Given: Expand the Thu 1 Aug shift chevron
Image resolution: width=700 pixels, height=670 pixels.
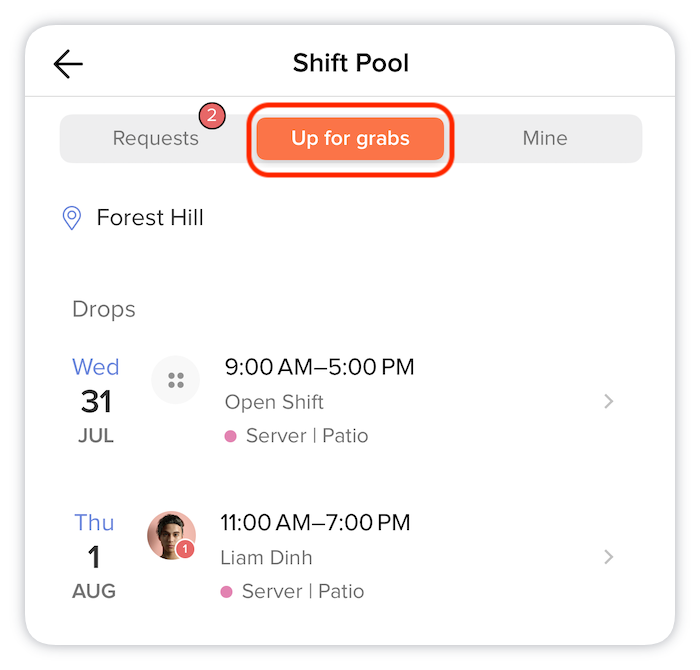Looking at the screenshot, I should pyautogui.click(x=608, y=557).
